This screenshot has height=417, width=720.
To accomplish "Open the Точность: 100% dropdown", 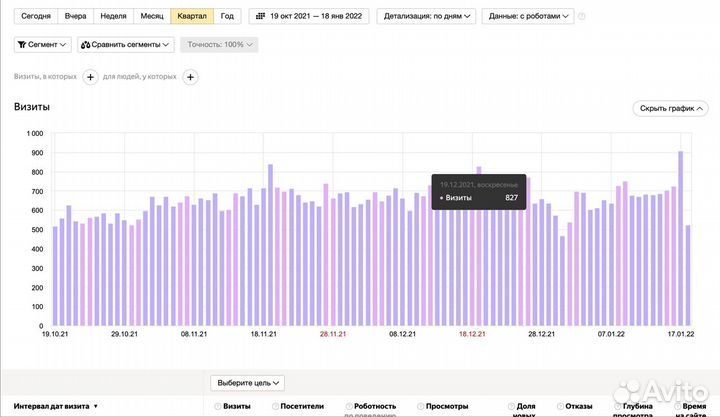I will [218, 45].
